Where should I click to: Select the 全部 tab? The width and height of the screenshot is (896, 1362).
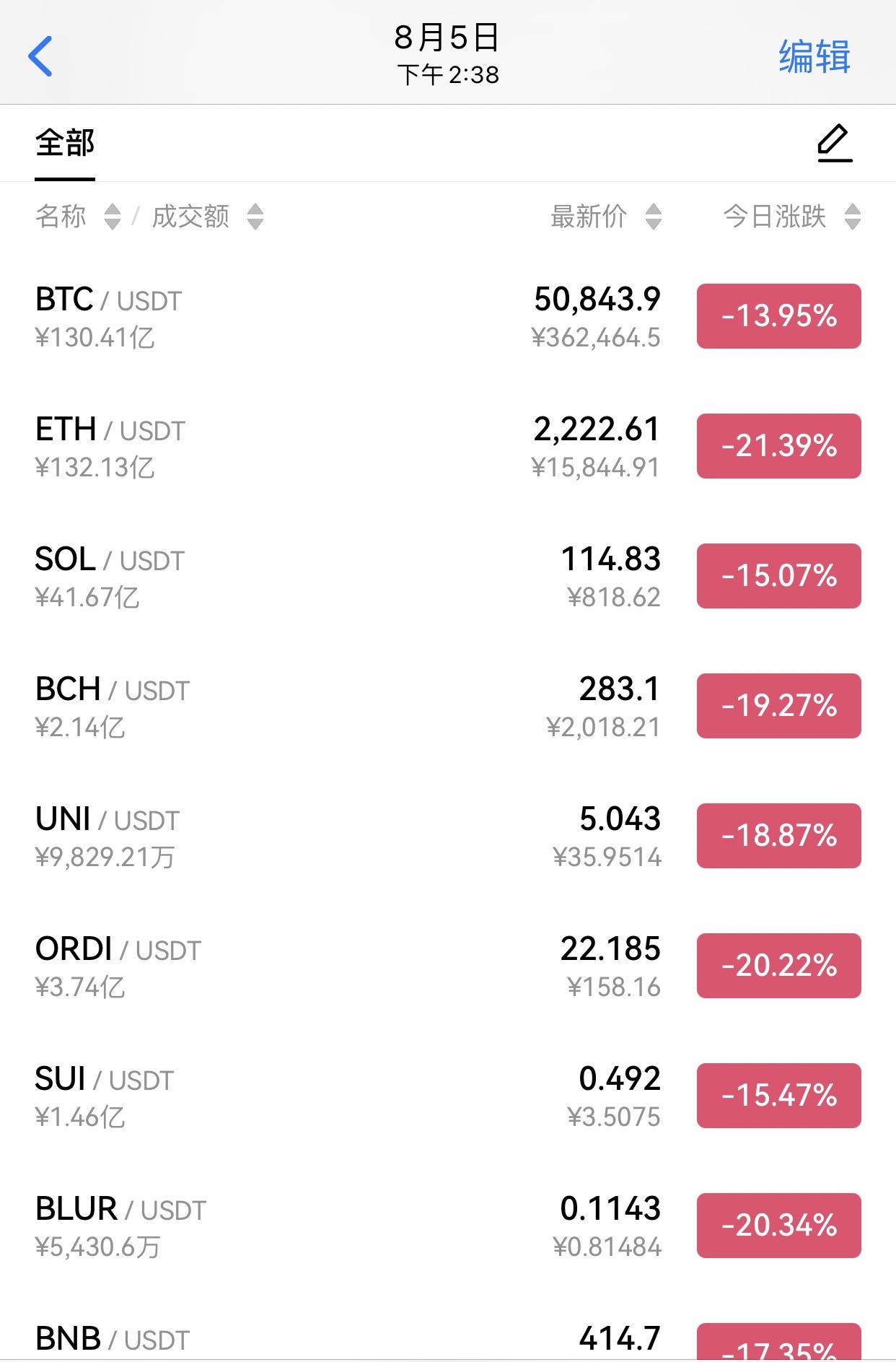(x=65, y=143)
